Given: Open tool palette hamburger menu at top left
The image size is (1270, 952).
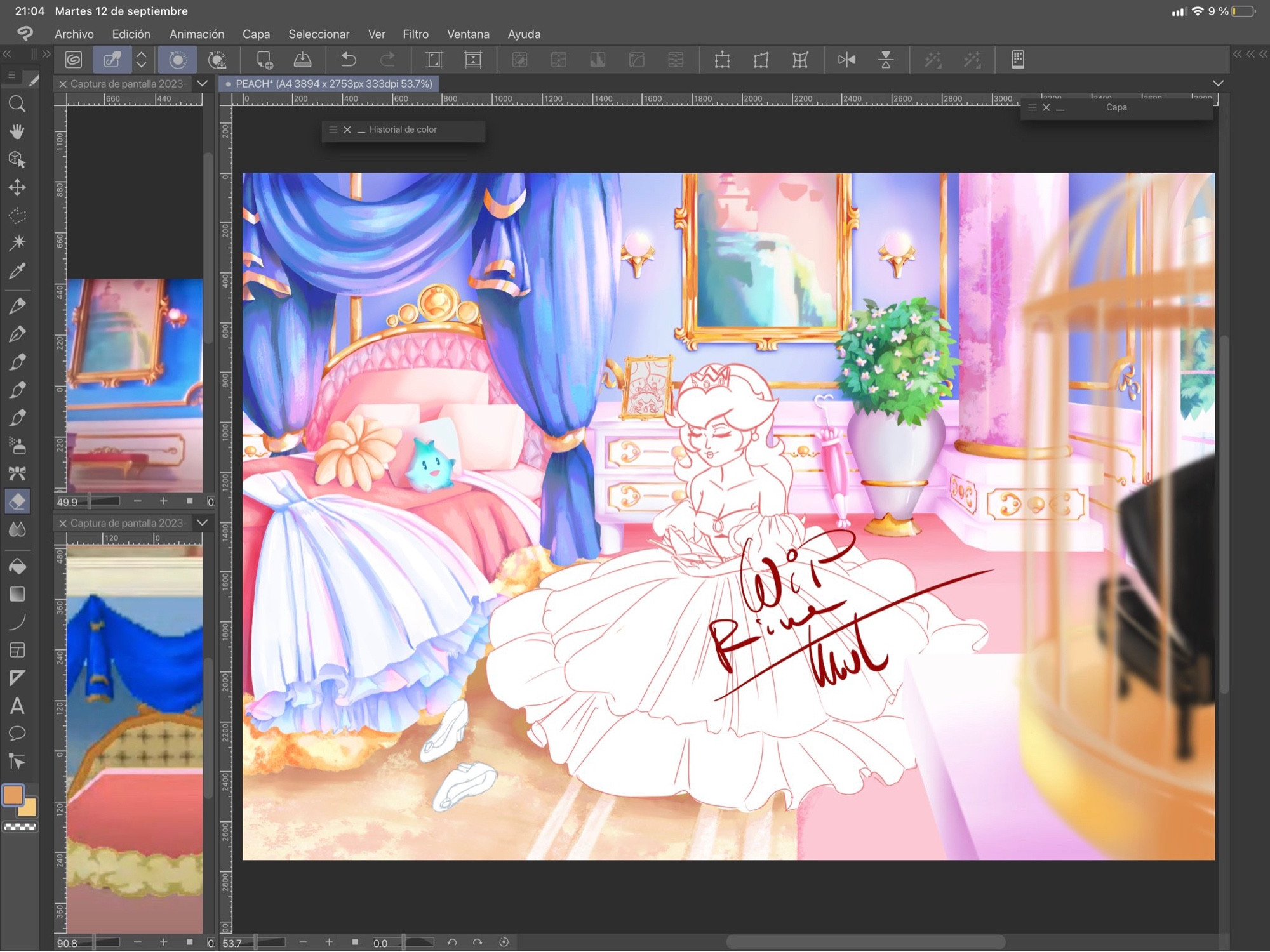Looking at the screenshot, I should (11, 76).
